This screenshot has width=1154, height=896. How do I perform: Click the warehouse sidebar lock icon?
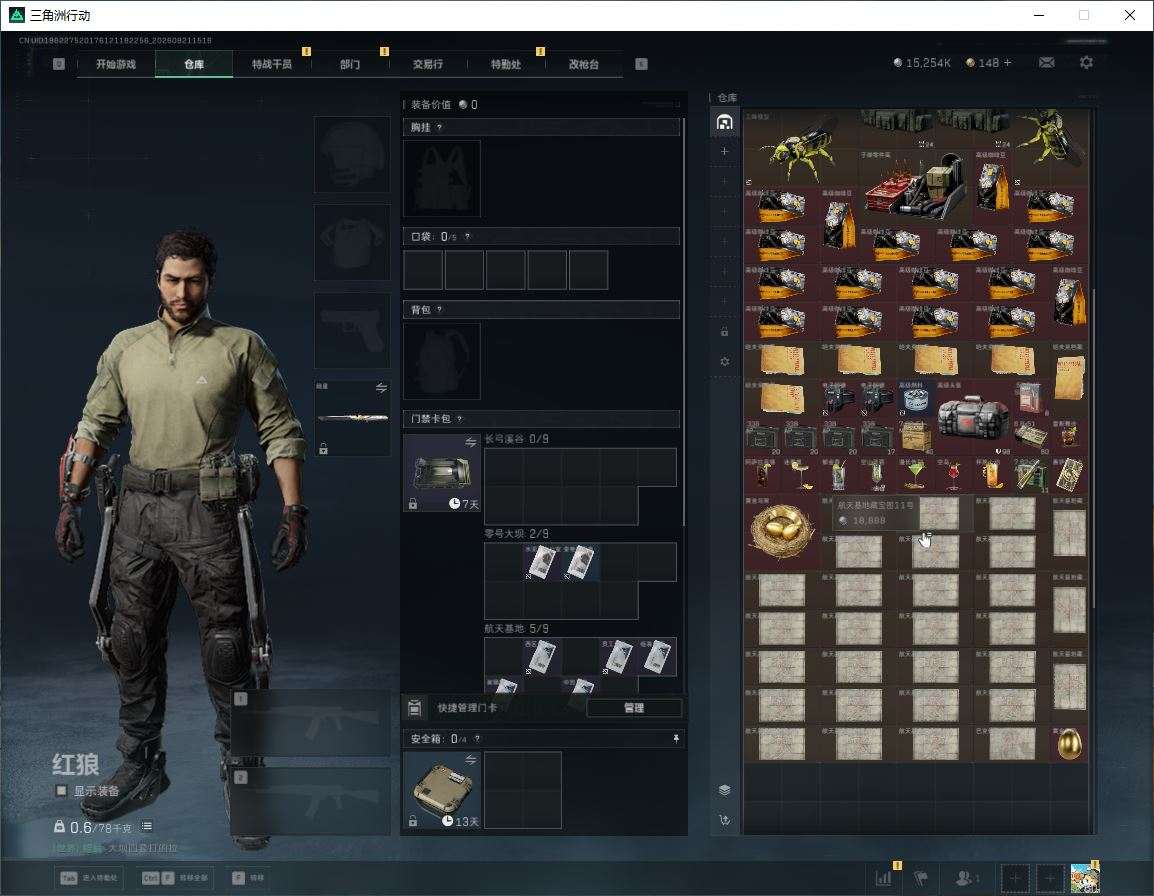coord(724,331)
